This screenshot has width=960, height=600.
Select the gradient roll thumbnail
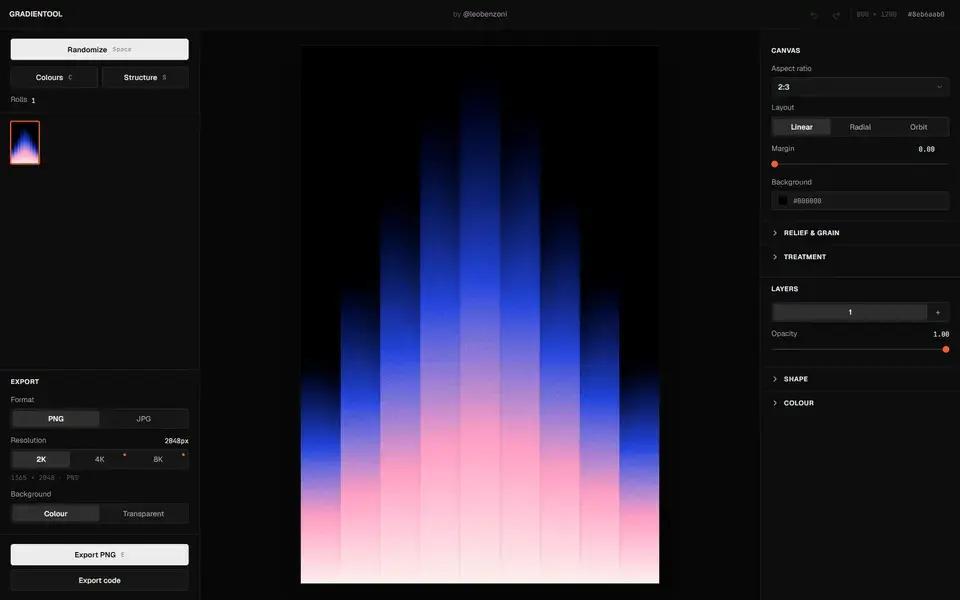[25, 143]
